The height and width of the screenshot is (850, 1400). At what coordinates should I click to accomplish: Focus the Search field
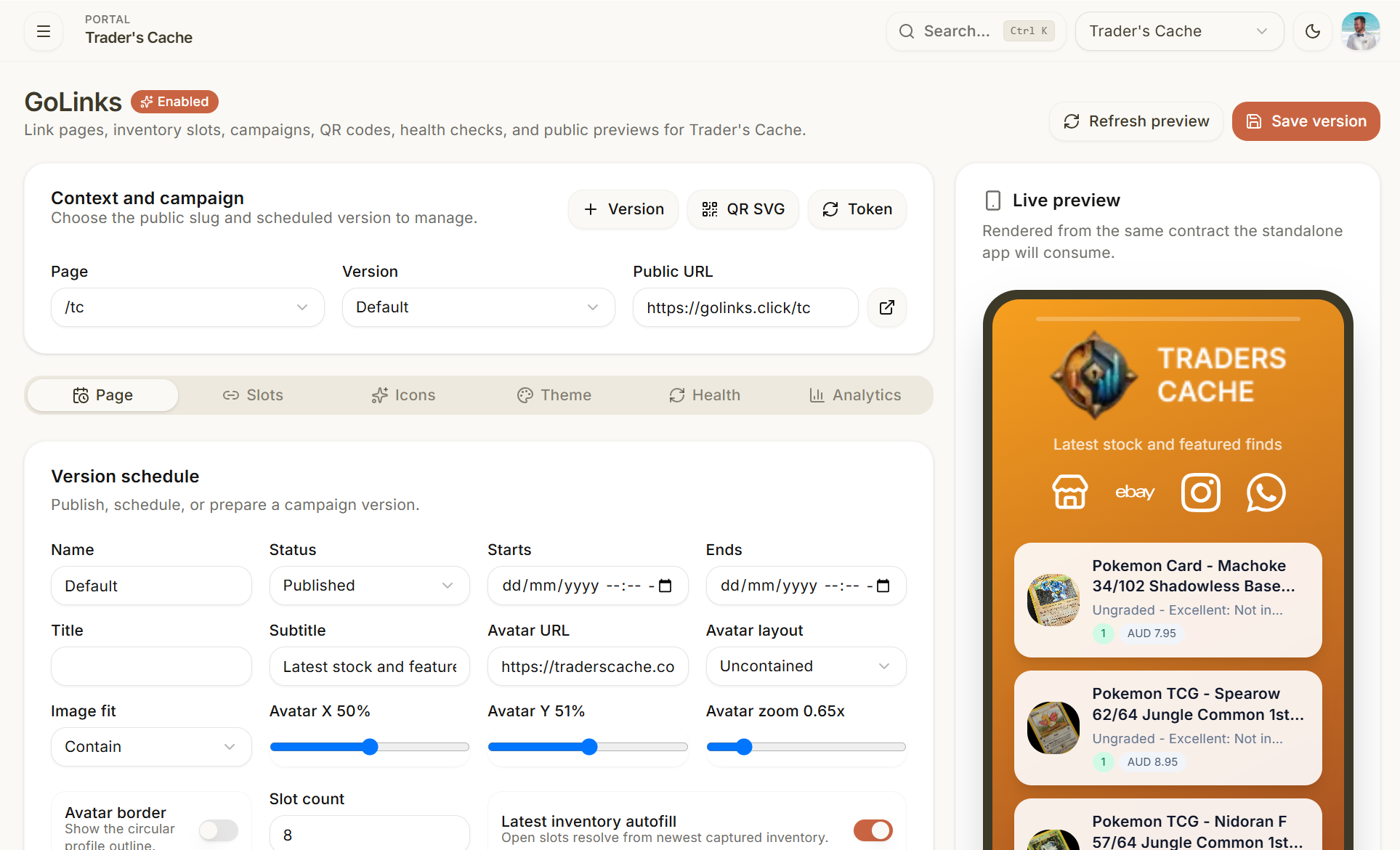(976, 31)
